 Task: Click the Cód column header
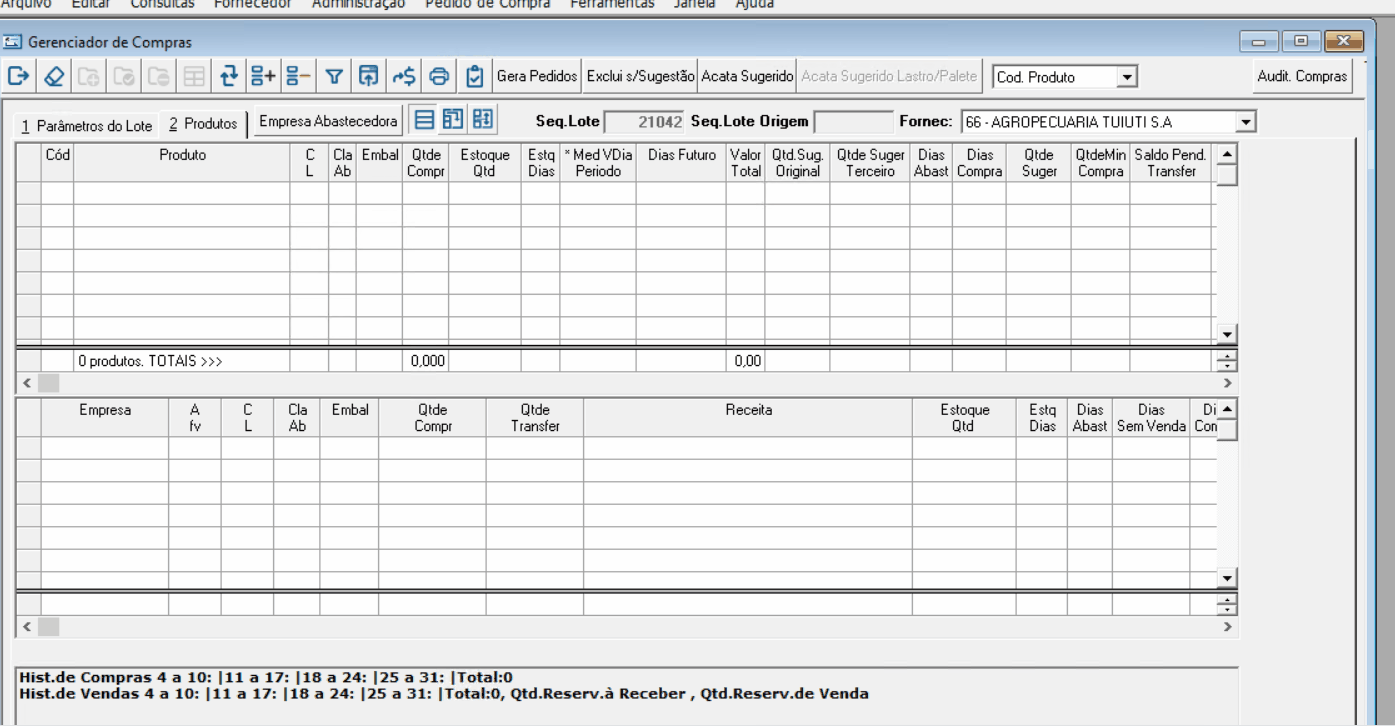[57, 163]
